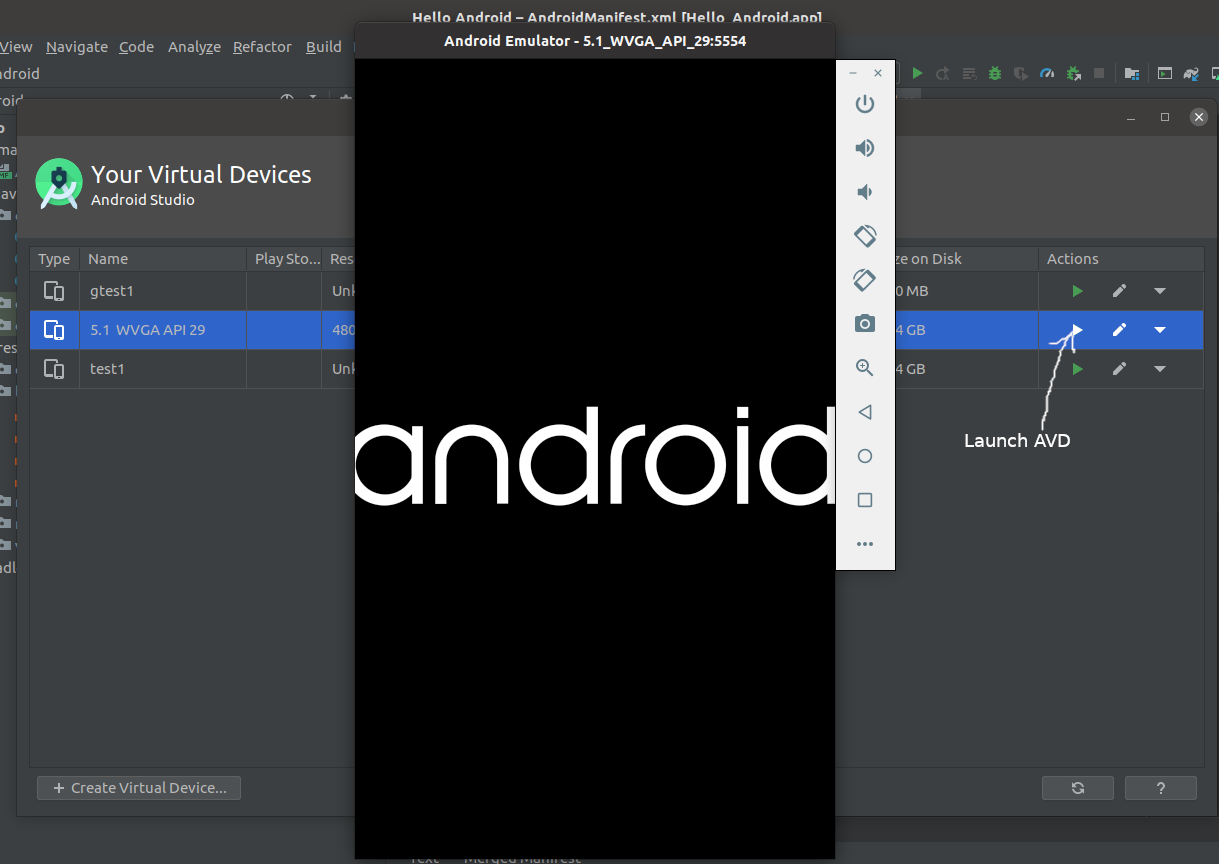This screenshot has width=1219, height=864.
Task: Activate the emulator zoom magnifier icon
Action: point(865,368)
